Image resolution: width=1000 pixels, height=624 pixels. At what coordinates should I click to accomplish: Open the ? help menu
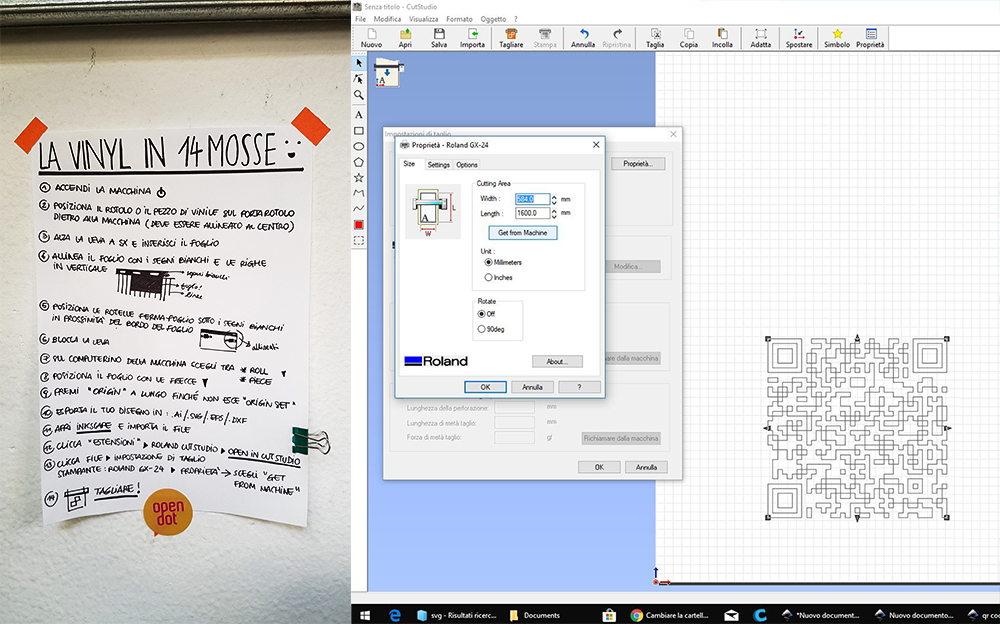coord(516,19)
